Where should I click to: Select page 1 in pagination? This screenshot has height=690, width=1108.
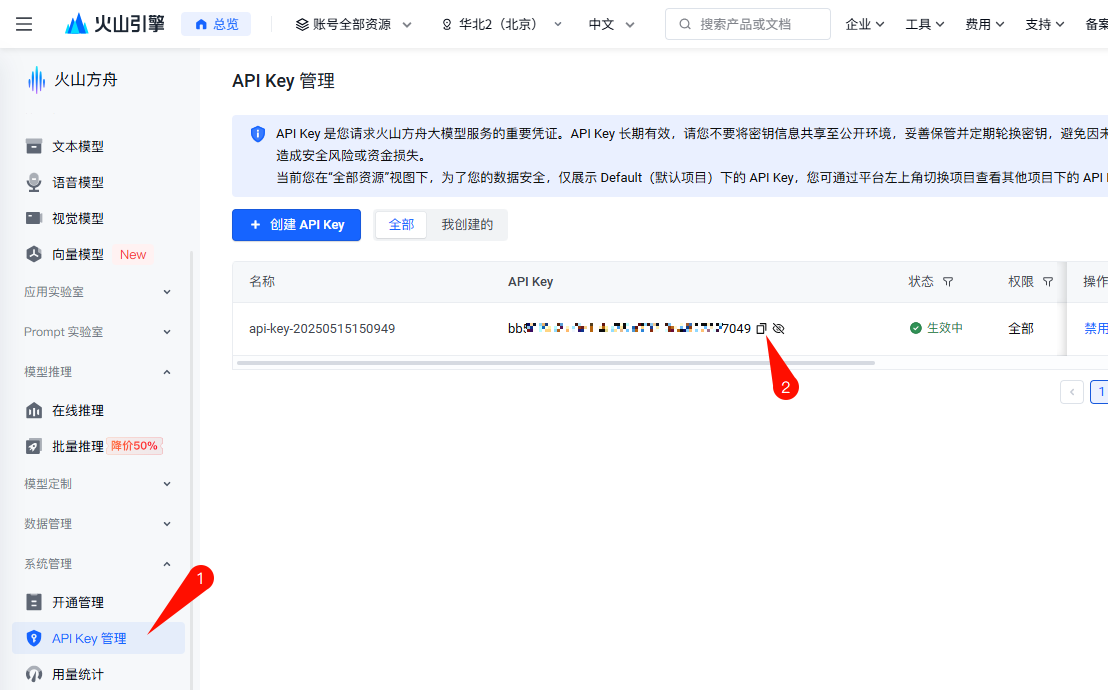coord(1100,392)
